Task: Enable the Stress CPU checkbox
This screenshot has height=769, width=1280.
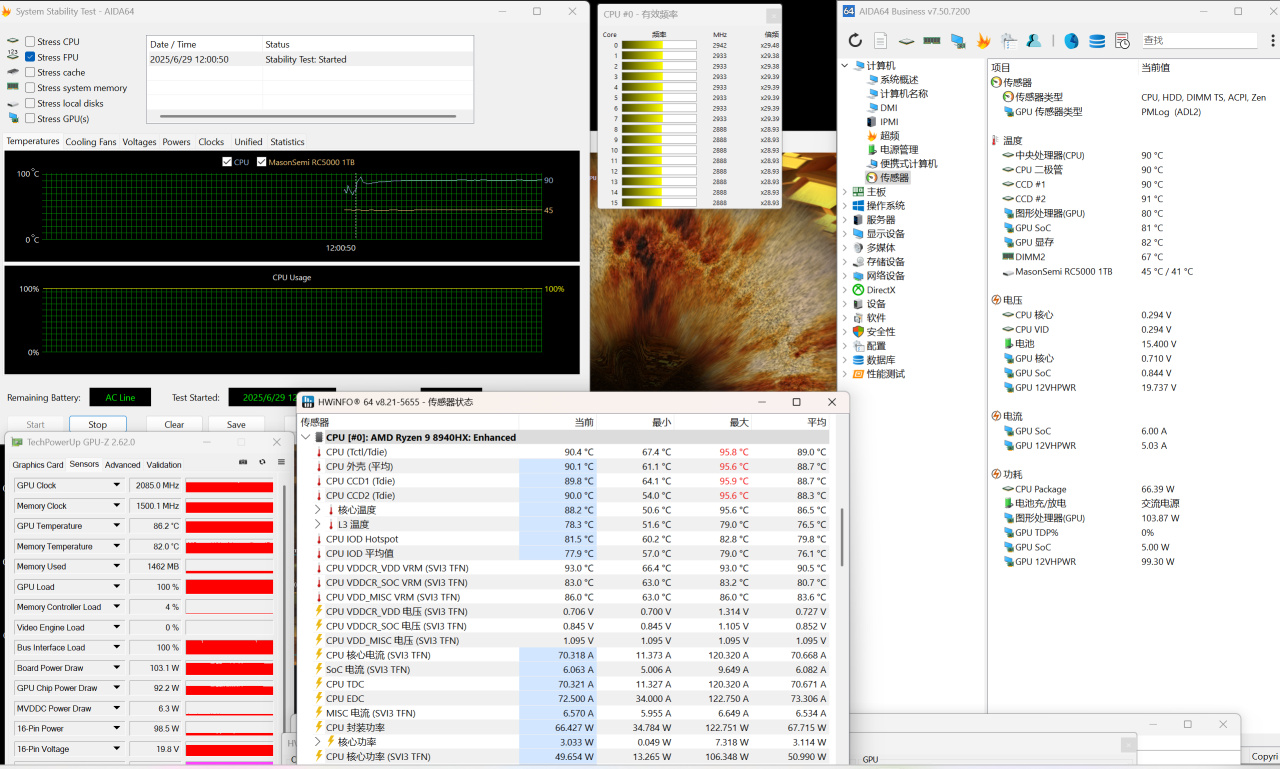Action: click(x=30, y=42)
